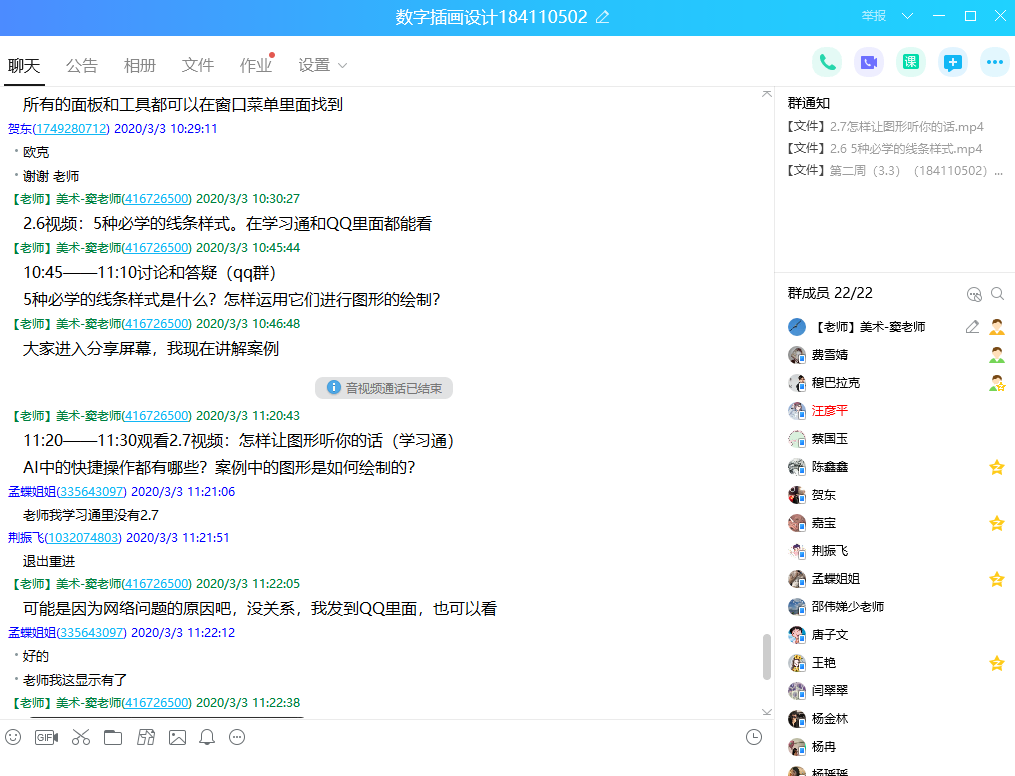Switch to the 作业 tab
Image resolution: width=1015 pixels, height=776 pixels.
click(255, 65)
